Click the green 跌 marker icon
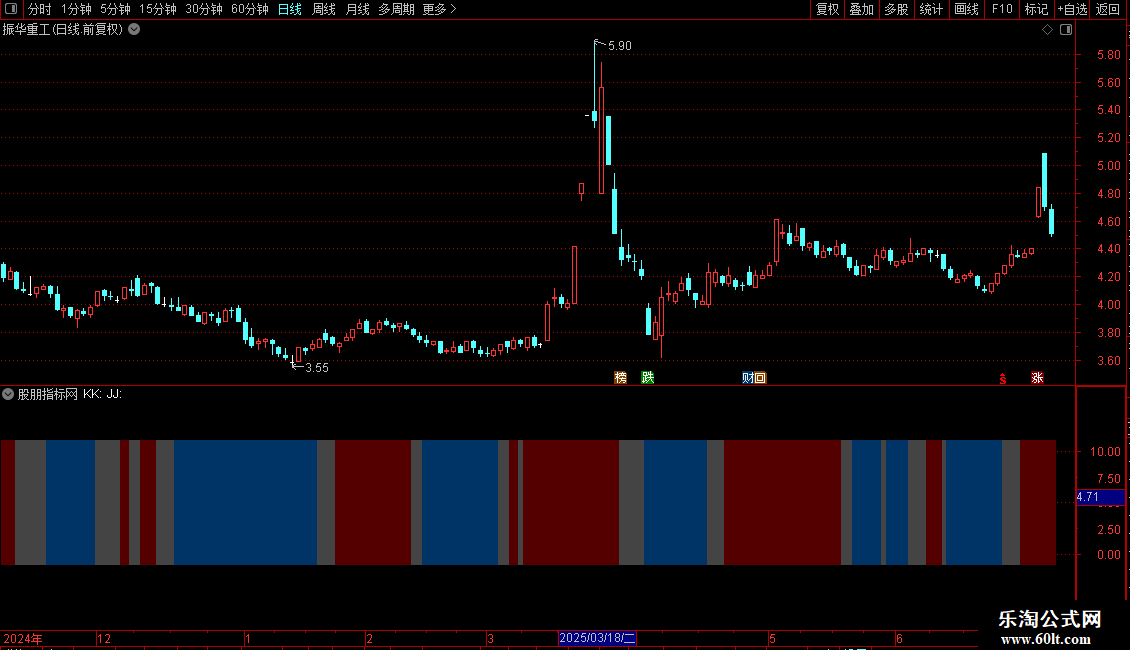 pos(648,378)
